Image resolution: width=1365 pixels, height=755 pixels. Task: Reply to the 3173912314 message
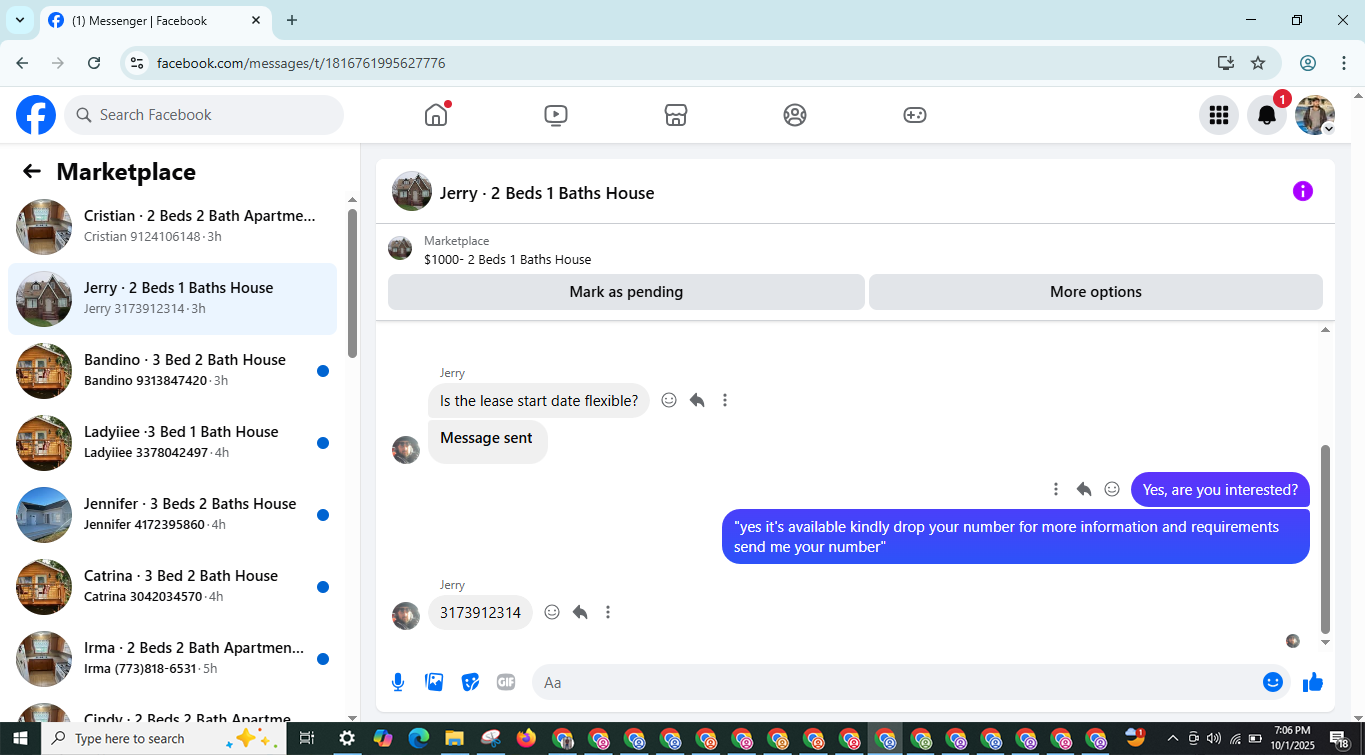click(x=580, y=612)
